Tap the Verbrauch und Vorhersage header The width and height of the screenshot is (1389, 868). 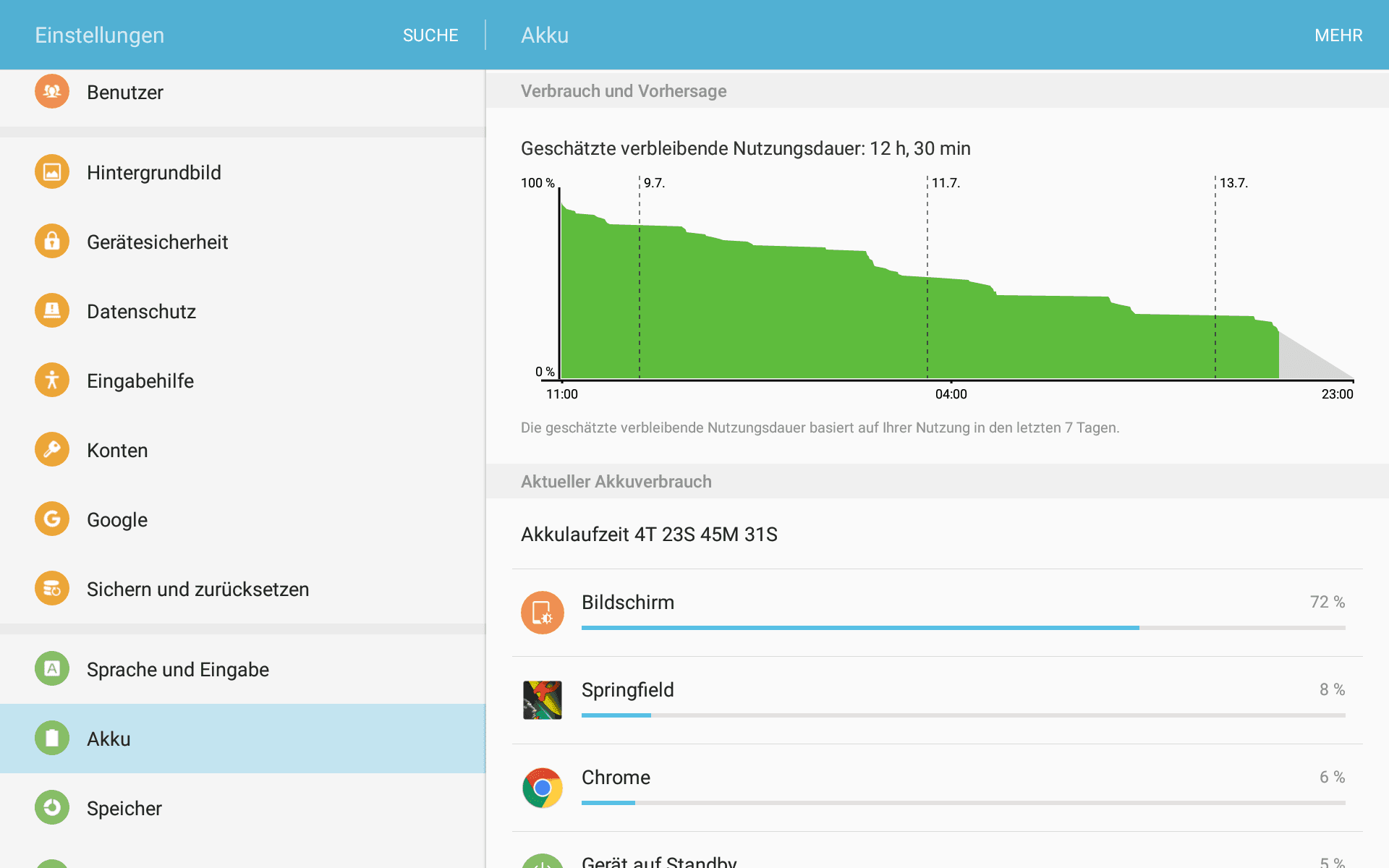[624, 91]
